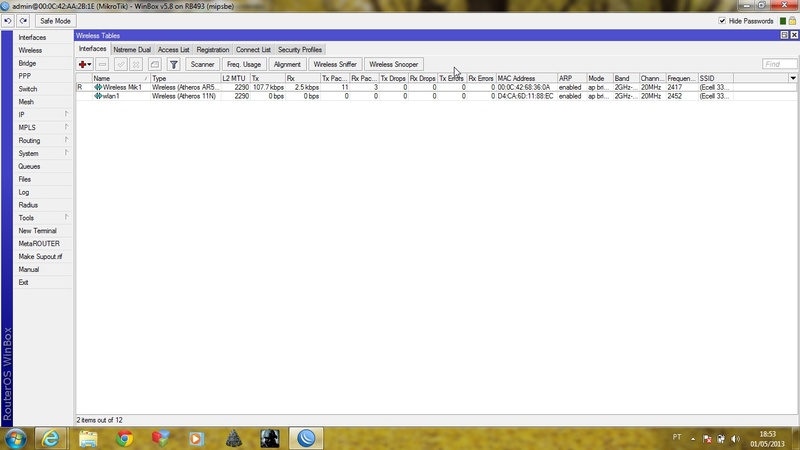Image resolution: width=800 pixels, height=450 pixels.
Task: Switch to Nstreme Dual tab
Action: (132, 49)
